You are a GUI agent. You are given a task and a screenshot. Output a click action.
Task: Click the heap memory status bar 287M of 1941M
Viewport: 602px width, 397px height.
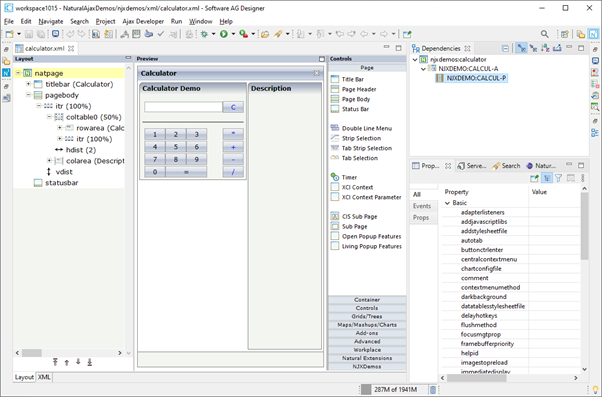[x=395, y=390]
